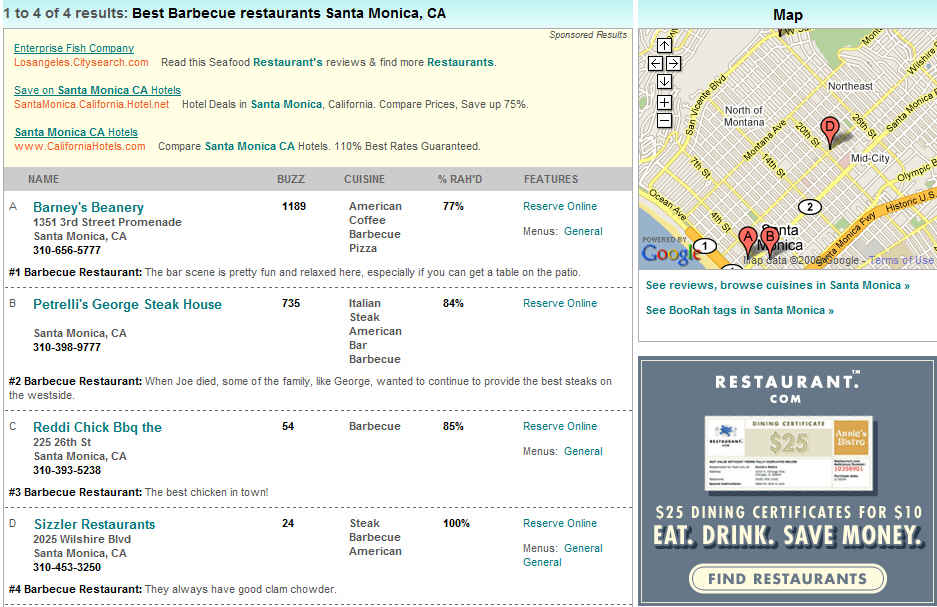Open General menu for Barney's Beanery
This screenshot has width=937, height=607.
[x=583, y=231]
